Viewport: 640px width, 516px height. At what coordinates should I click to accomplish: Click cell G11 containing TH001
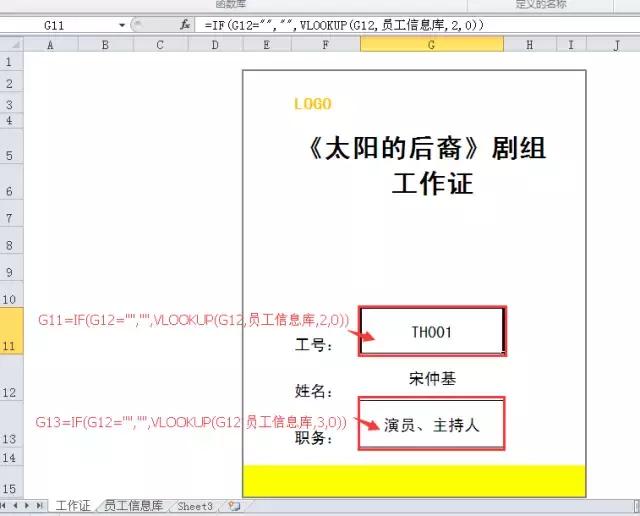click(x=432, y=331)
